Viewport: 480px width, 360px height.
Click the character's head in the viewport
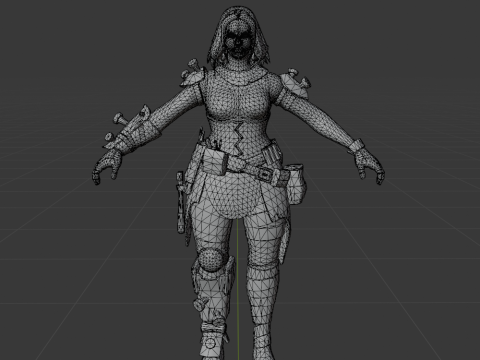click(238, 35)
